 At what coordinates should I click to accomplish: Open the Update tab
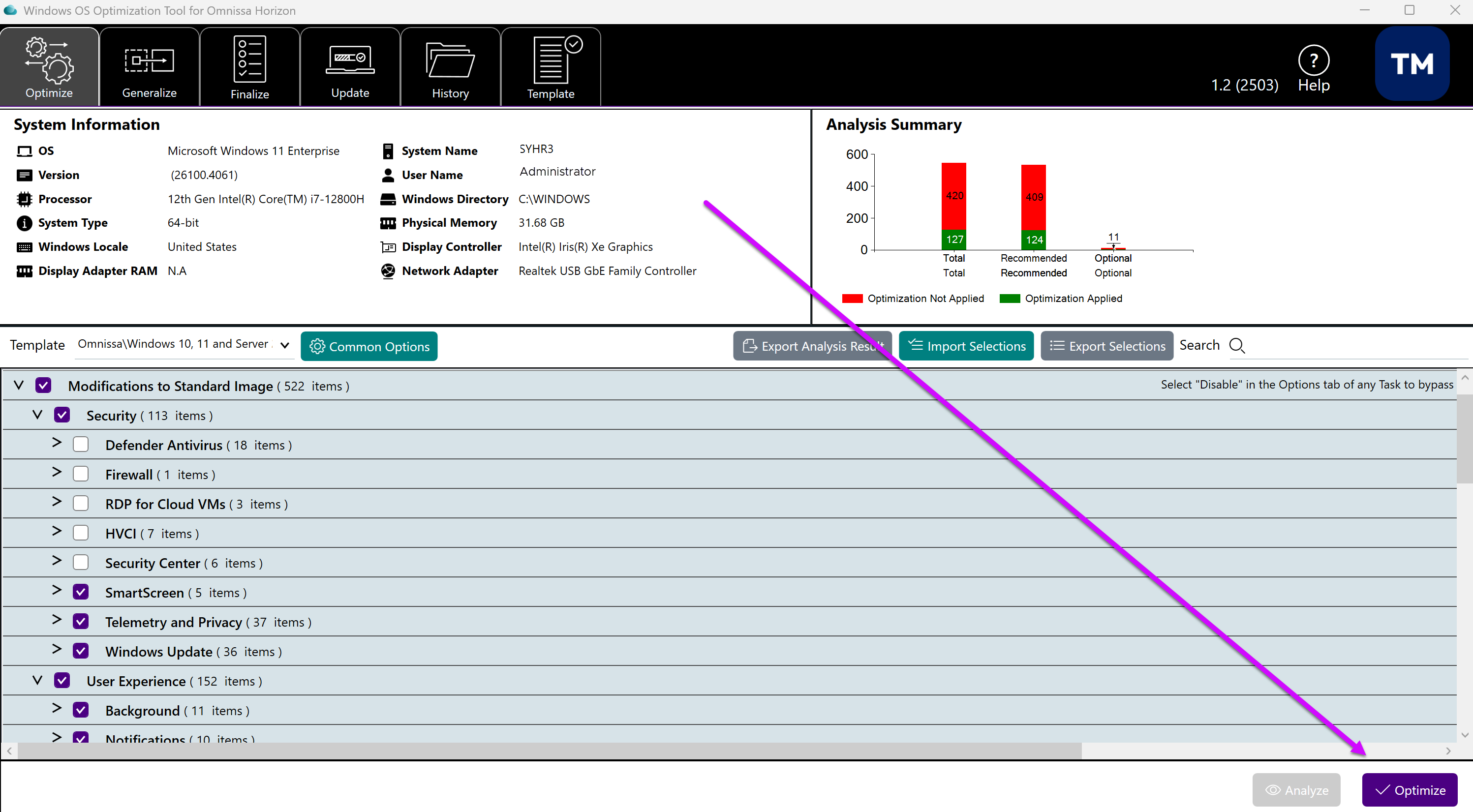(350, 67)
